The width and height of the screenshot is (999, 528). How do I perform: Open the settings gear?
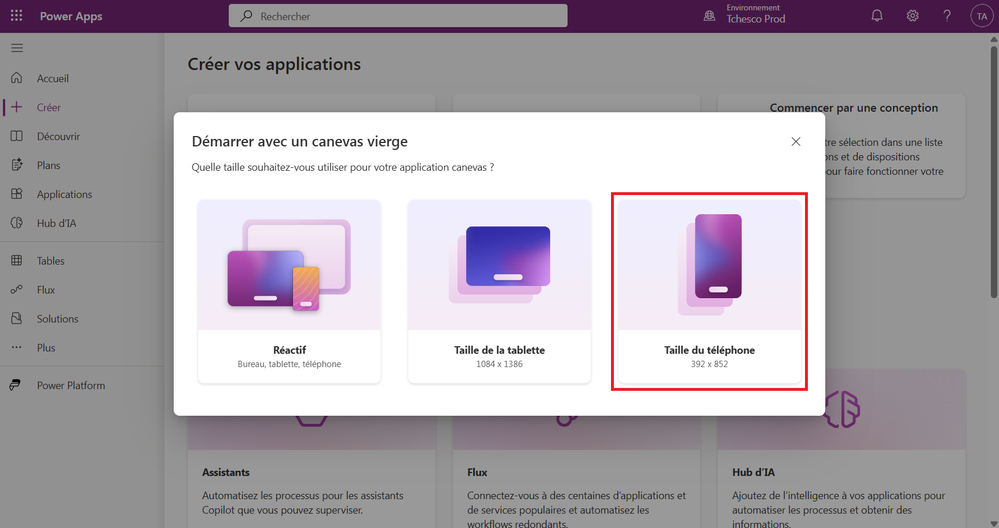point(912,16)
